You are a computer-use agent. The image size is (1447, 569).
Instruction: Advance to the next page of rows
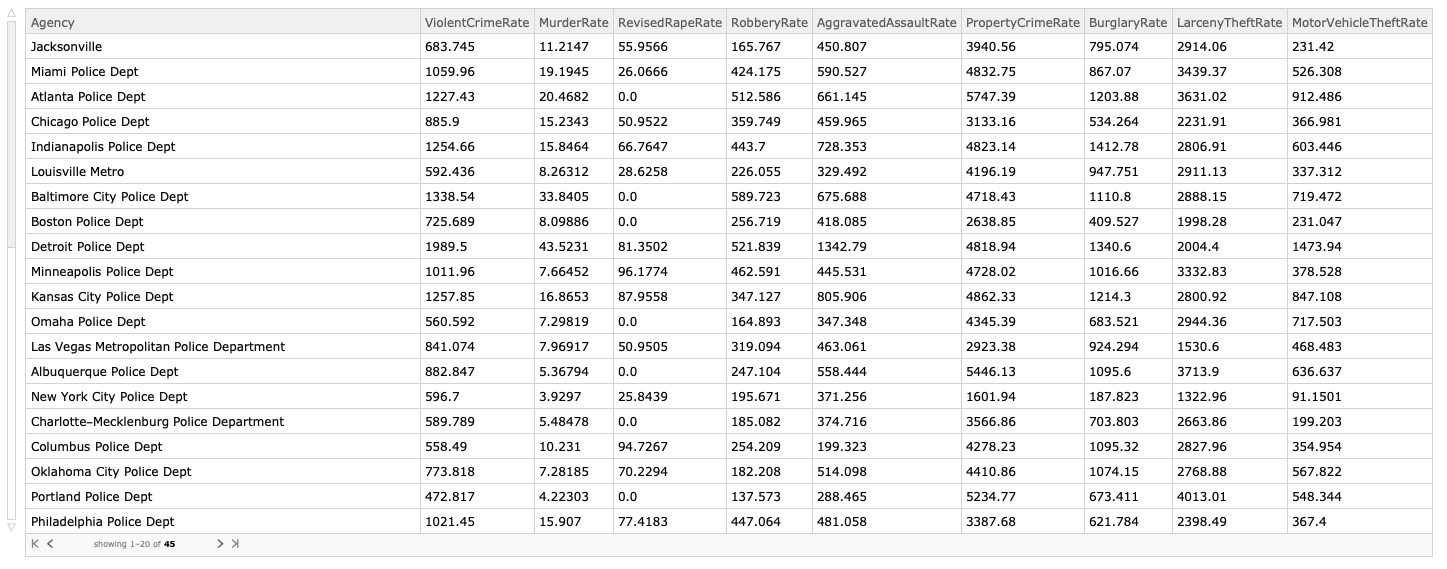[220, 544]
